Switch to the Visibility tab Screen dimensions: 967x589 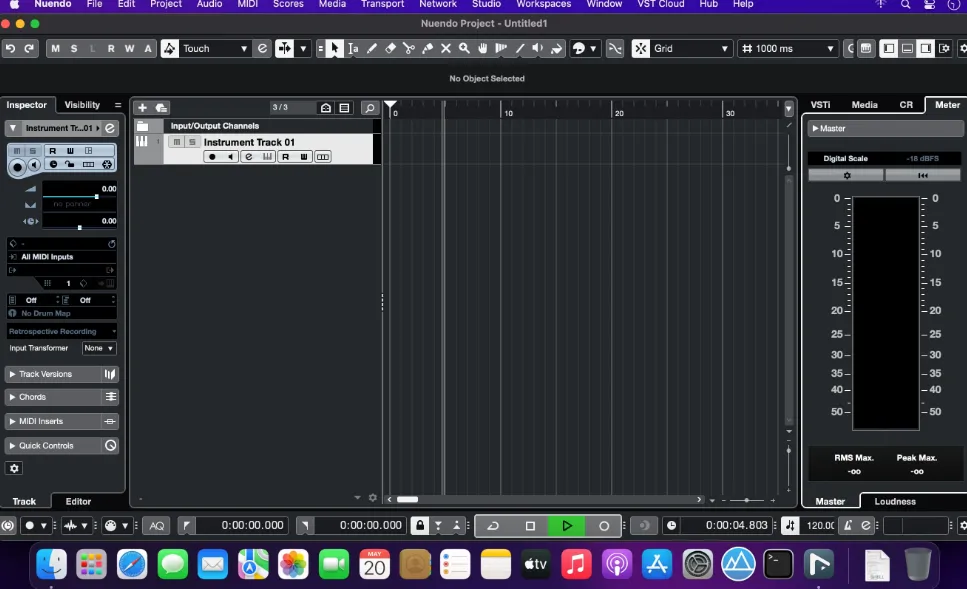coord(82,105)
